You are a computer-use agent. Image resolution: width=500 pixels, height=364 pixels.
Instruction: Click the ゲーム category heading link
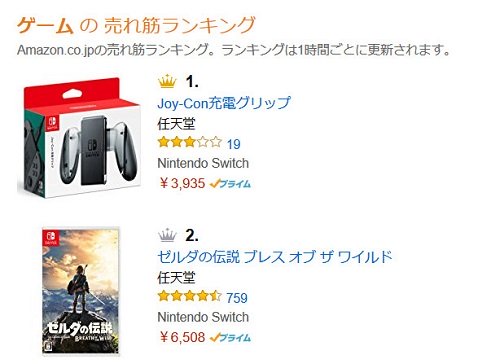[x=45, y=25]
